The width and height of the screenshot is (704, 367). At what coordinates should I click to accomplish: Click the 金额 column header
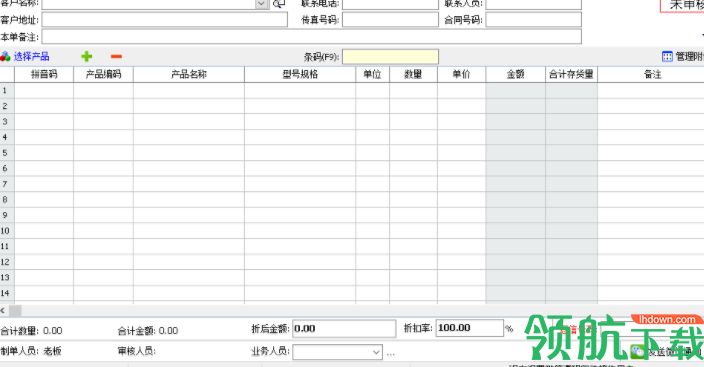point(515,74)
